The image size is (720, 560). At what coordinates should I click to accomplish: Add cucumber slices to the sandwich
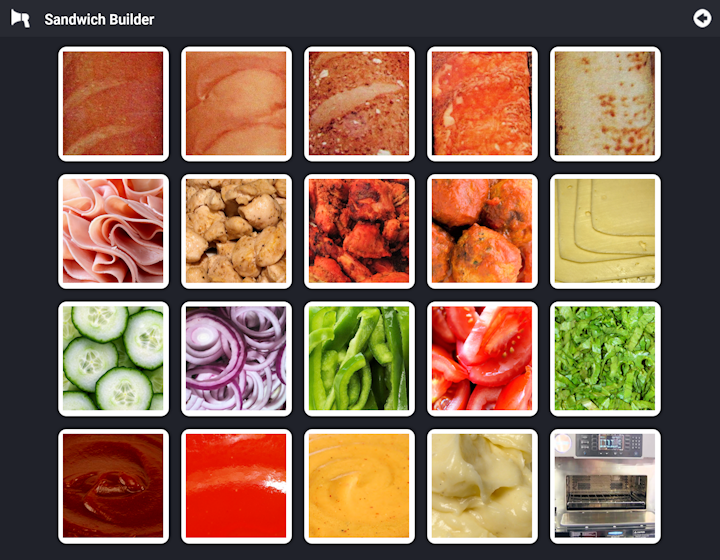point(113,359)
